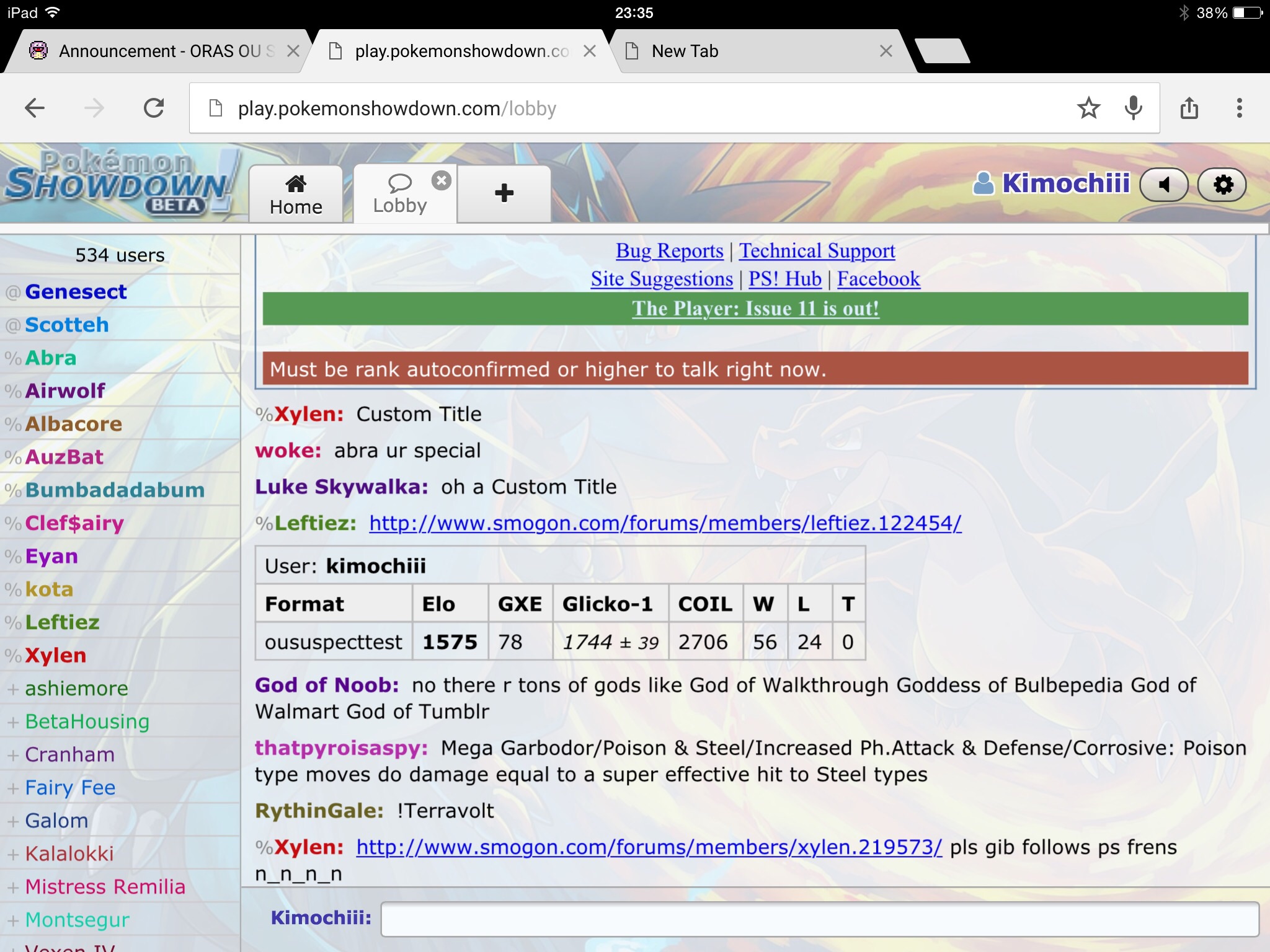Select user Genesect in user list

coord(76,292)
